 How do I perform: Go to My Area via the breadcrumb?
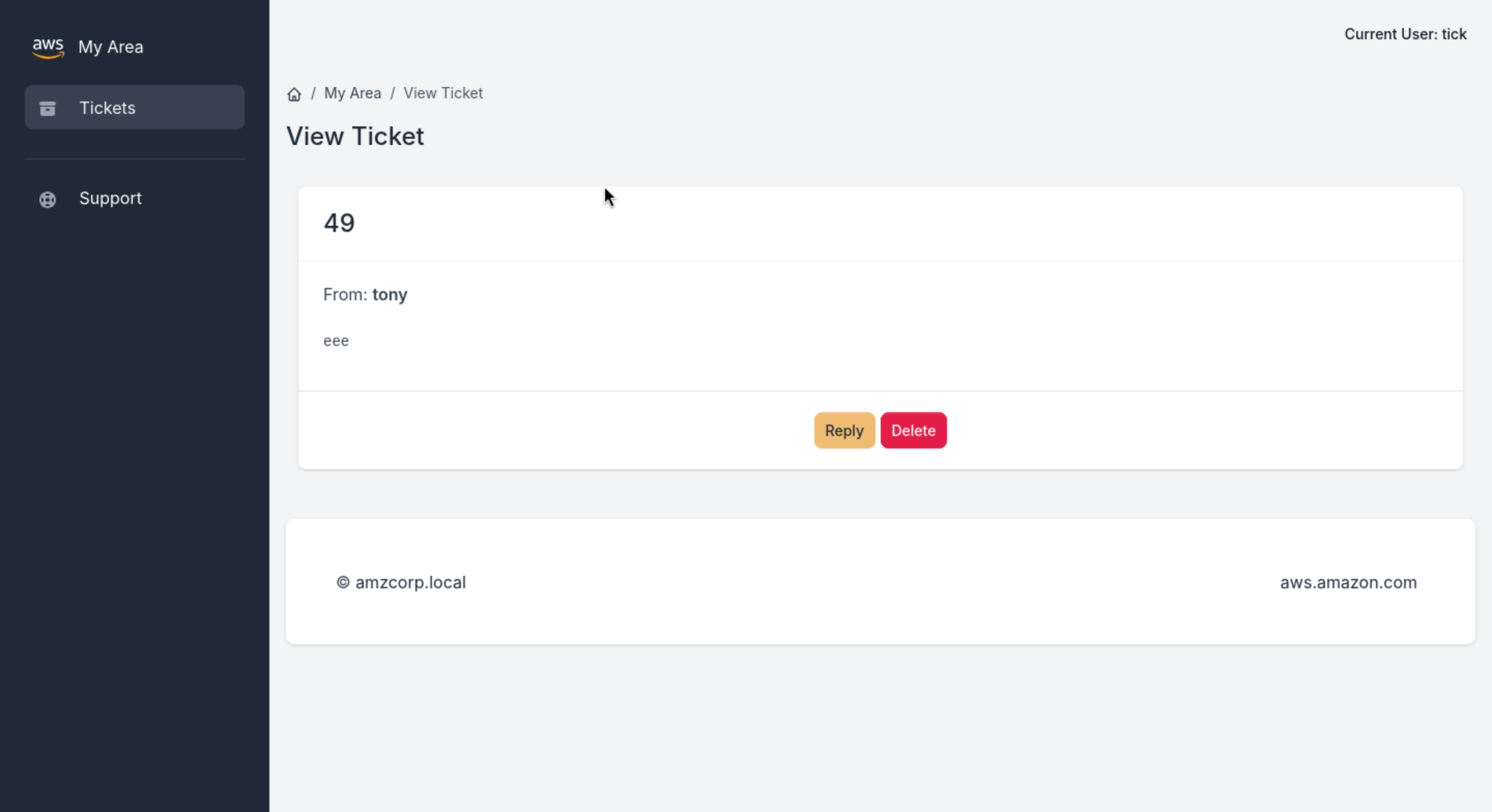click(x=352, y=93)
